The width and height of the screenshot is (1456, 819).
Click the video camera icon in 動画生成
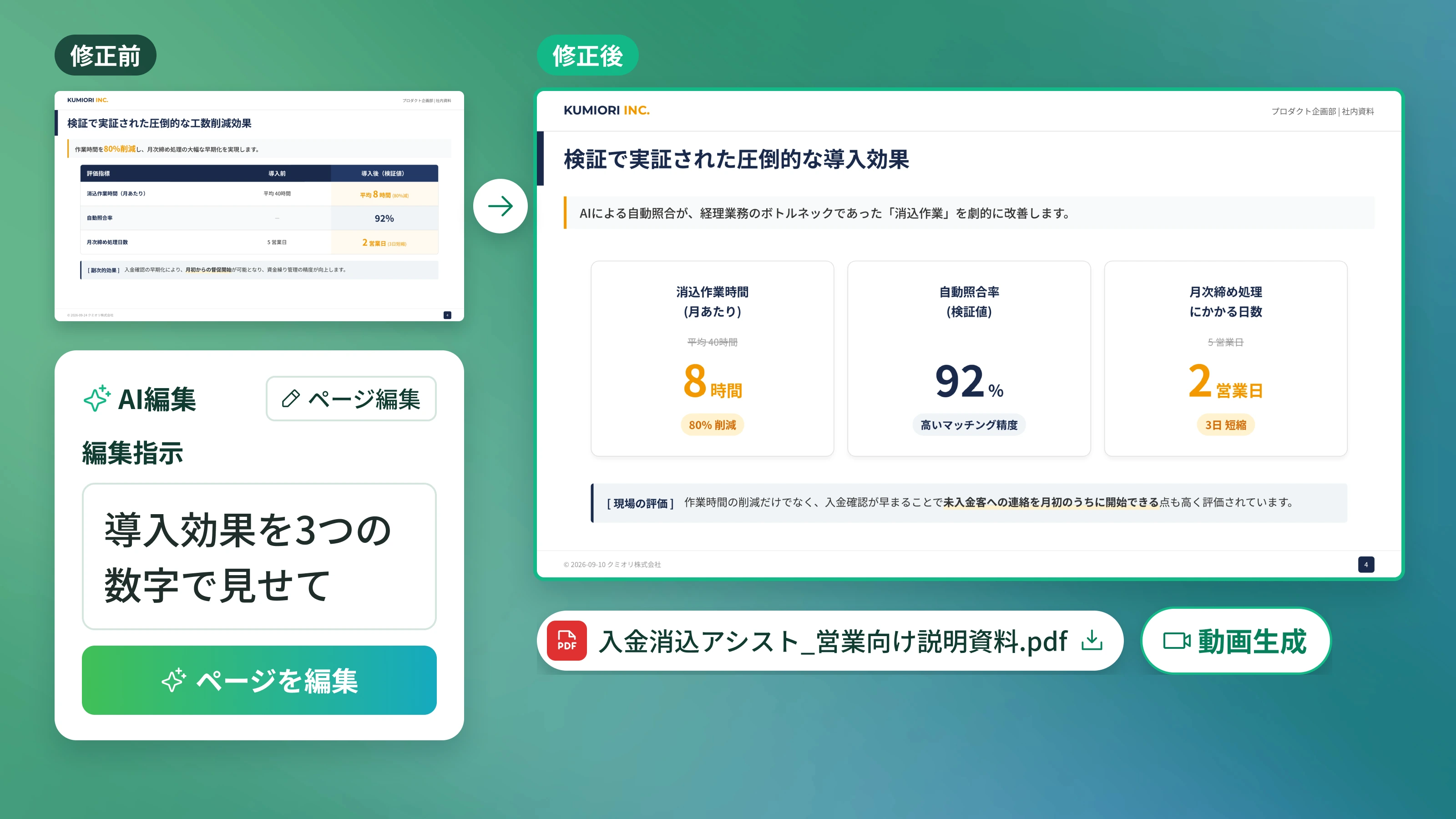tap(1177, 641)
